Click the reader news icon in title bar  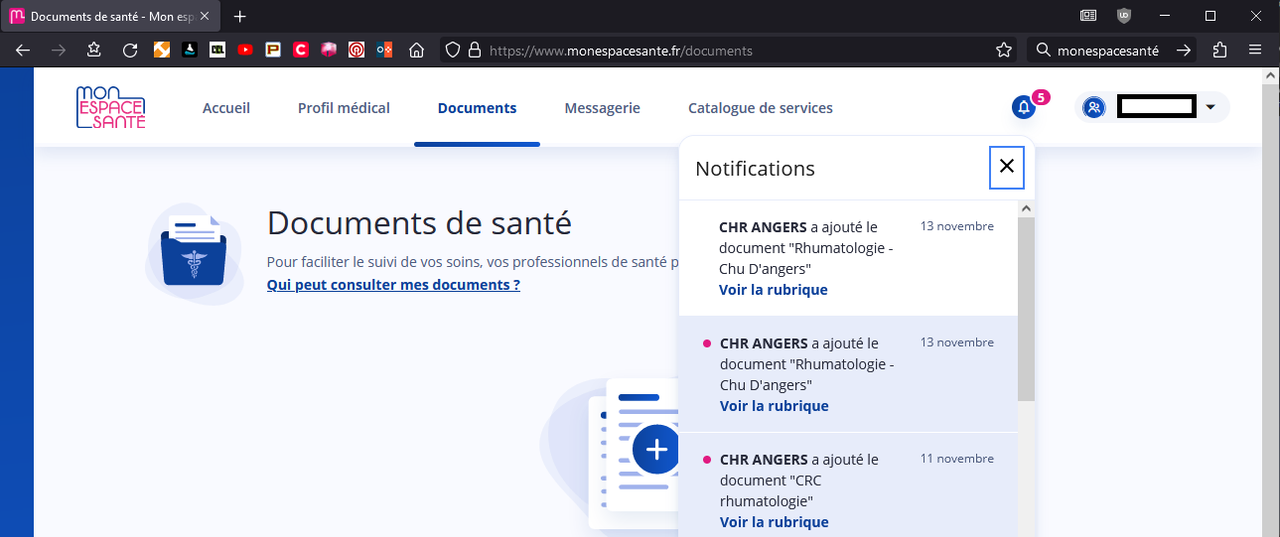point(1088,16)
